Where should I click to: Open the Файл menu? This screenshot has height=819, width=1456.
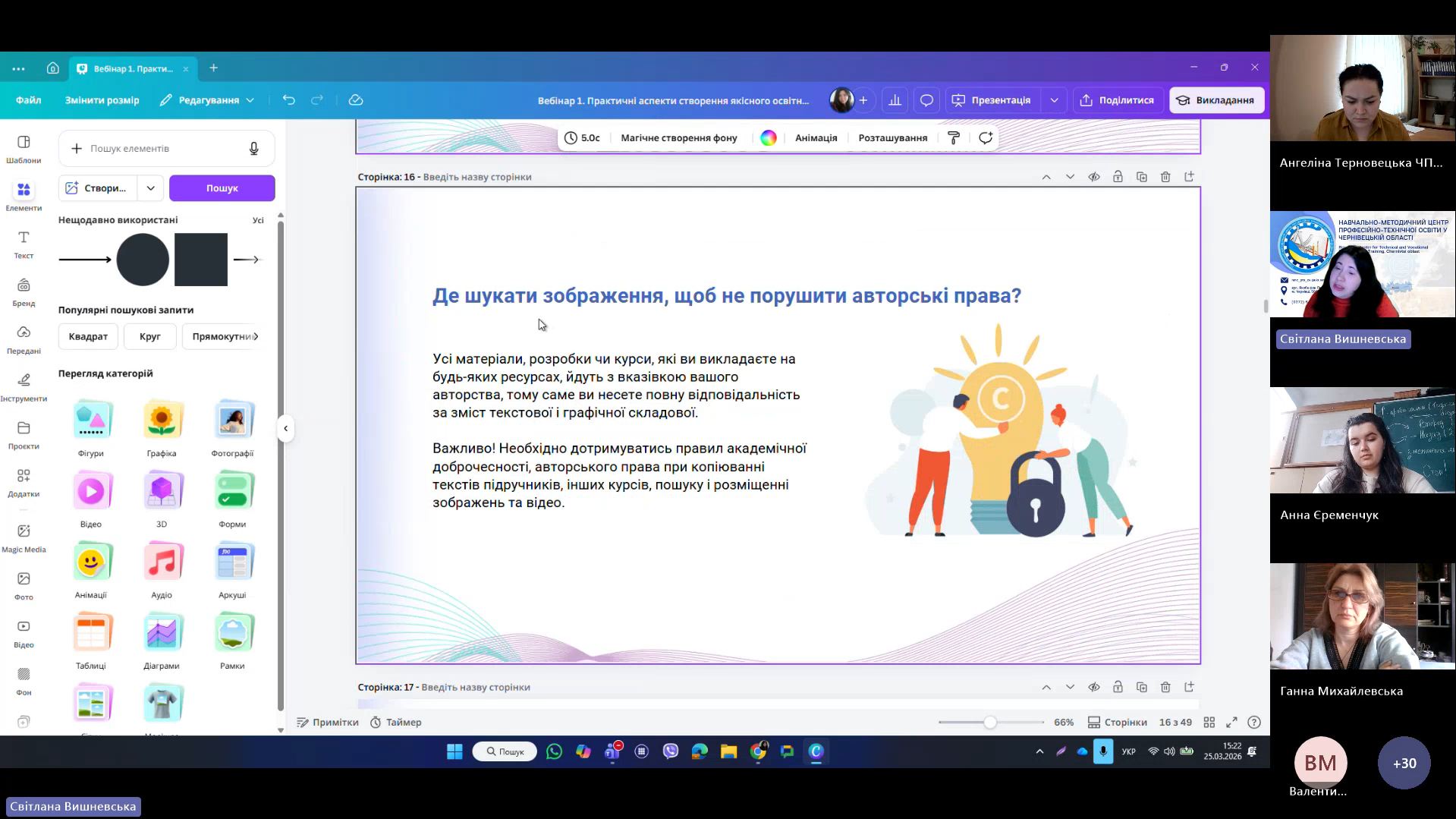tap(29, 100)
